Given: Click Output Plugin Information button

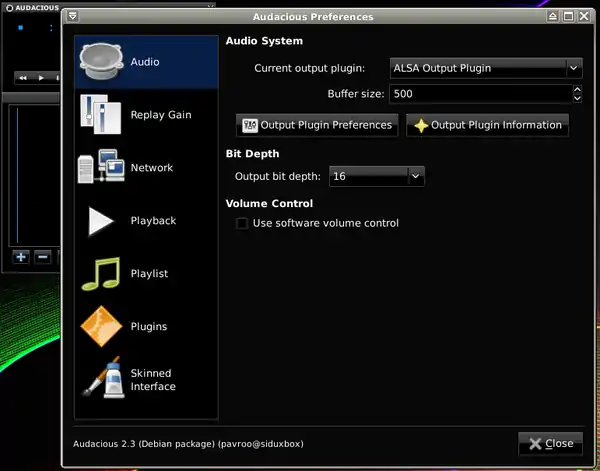Looking at the screenshot, I should click(487, 125).
